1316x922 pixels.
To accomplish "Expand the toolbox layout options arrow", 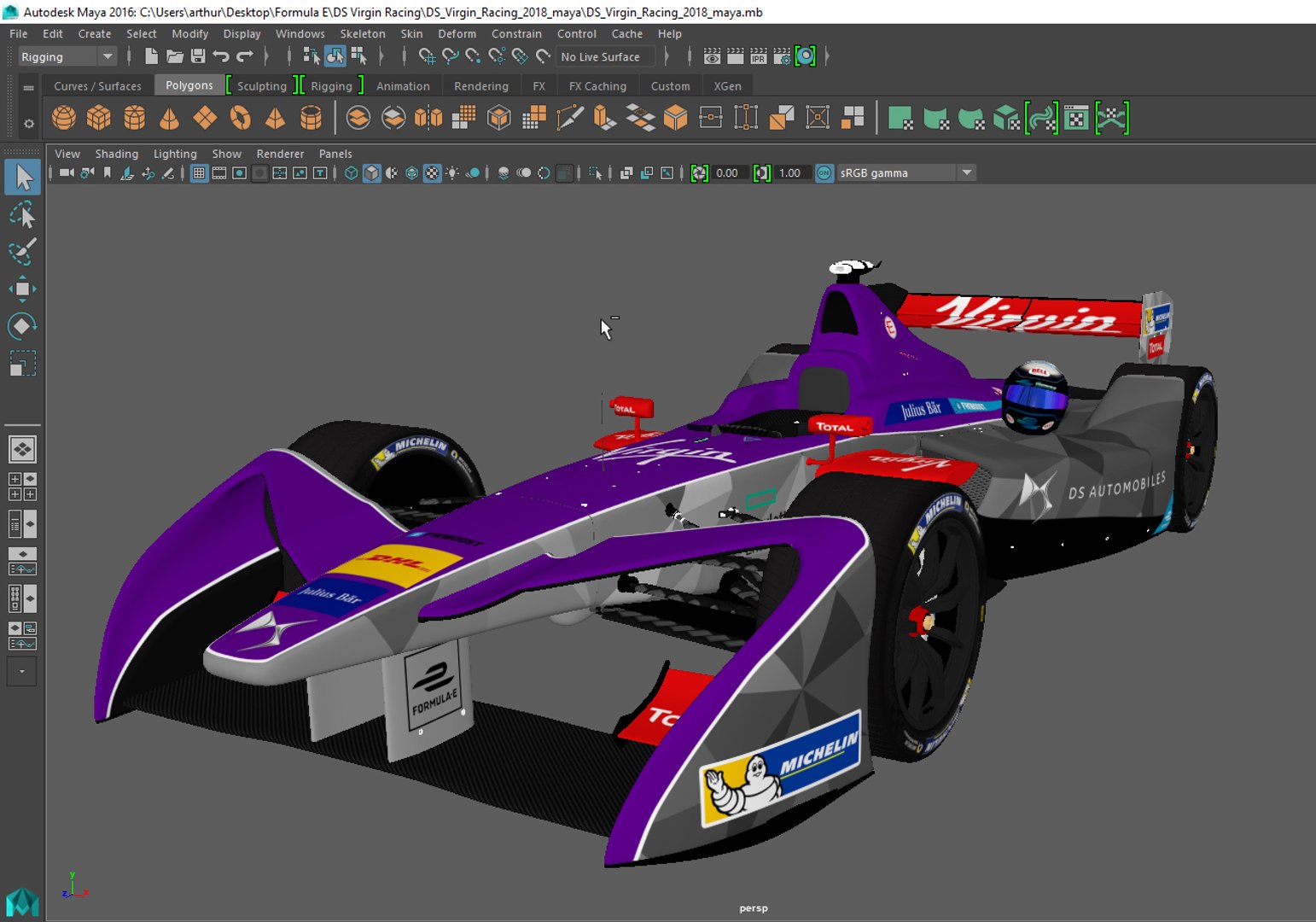I will (x=22, y=671).
